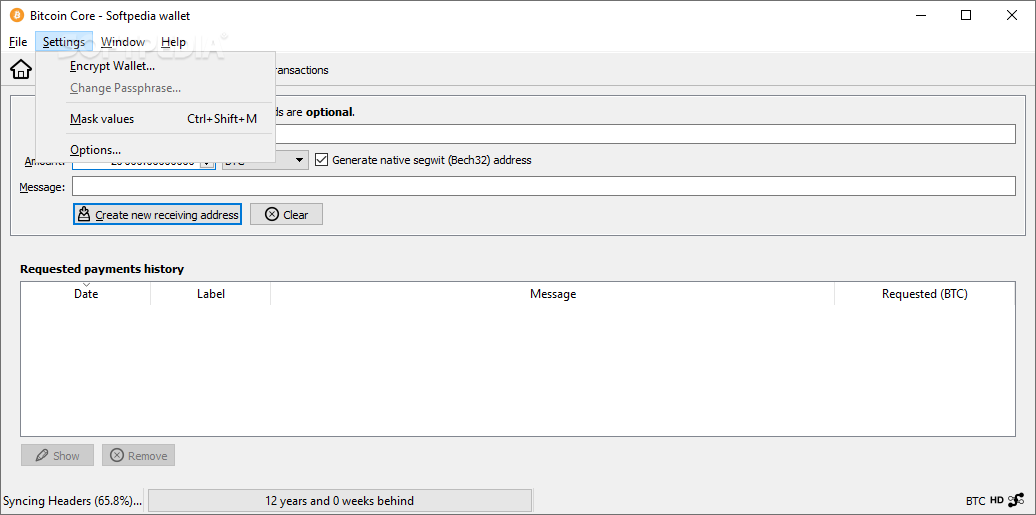The image size is (1036, 515).
Task: Click the HD wallet status icon
Action: click(x=996, y=500)
